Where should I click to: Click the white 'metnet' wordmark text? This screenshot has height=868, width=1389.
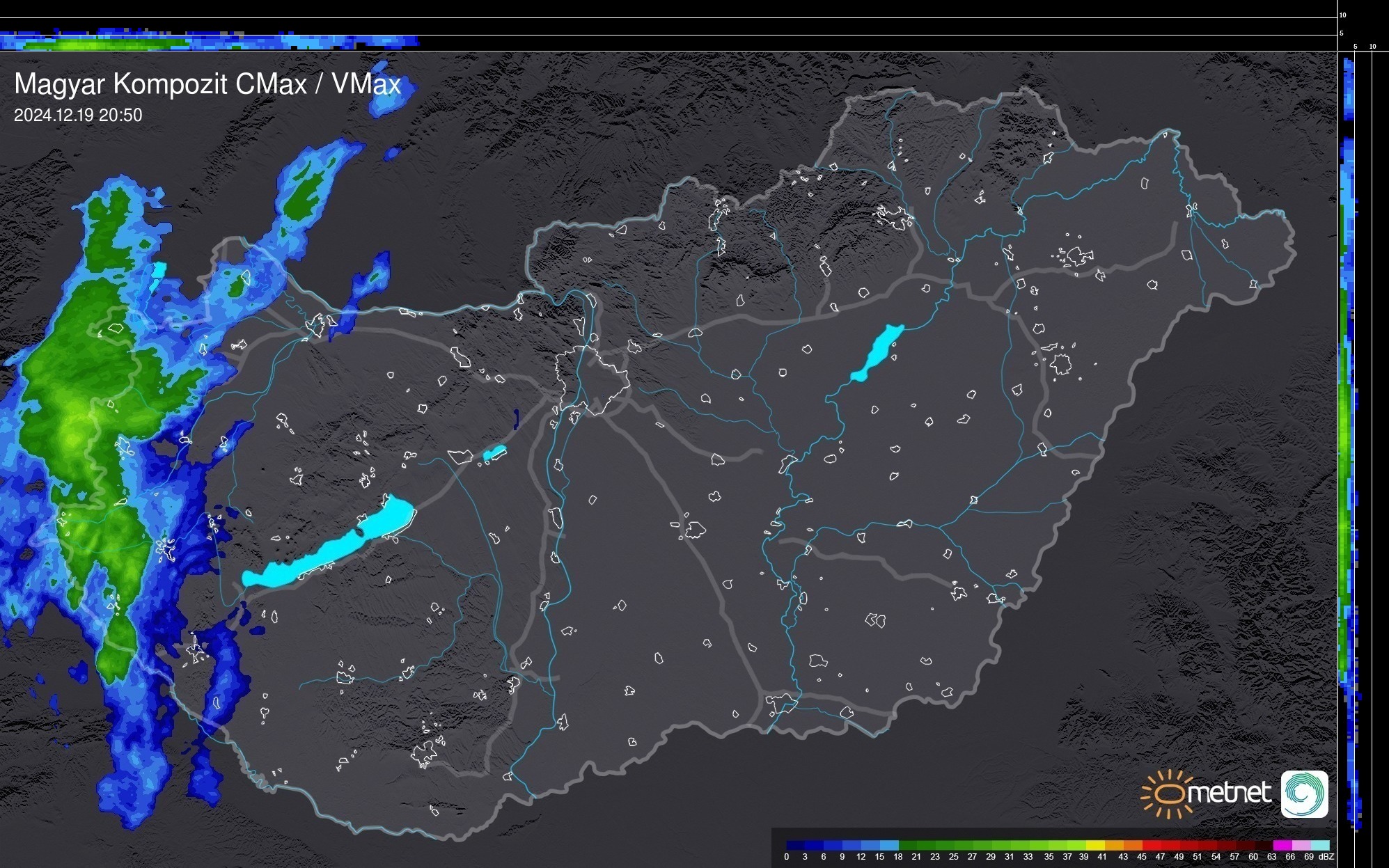(x=1229, y=793)
